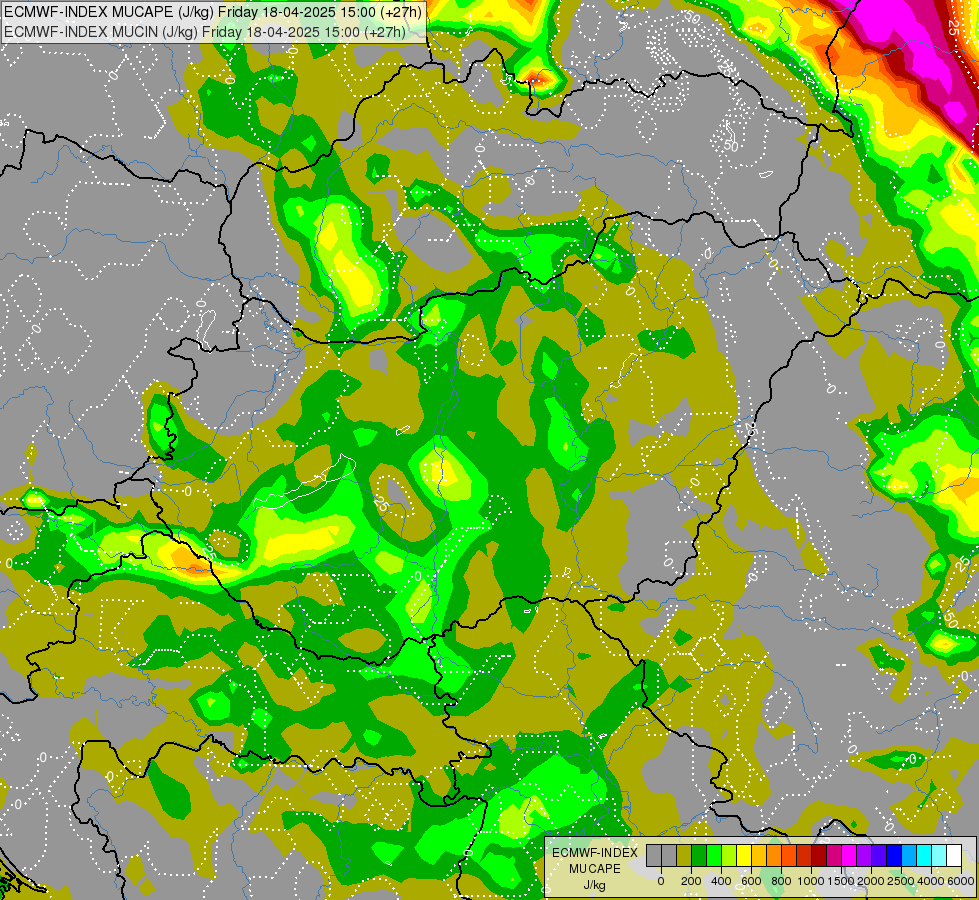Image resolution: width=979 pixels, height=900 pixels.
Task: Click the dark red legend swatch
Action: pyautogui.click(x=820, y=856)
